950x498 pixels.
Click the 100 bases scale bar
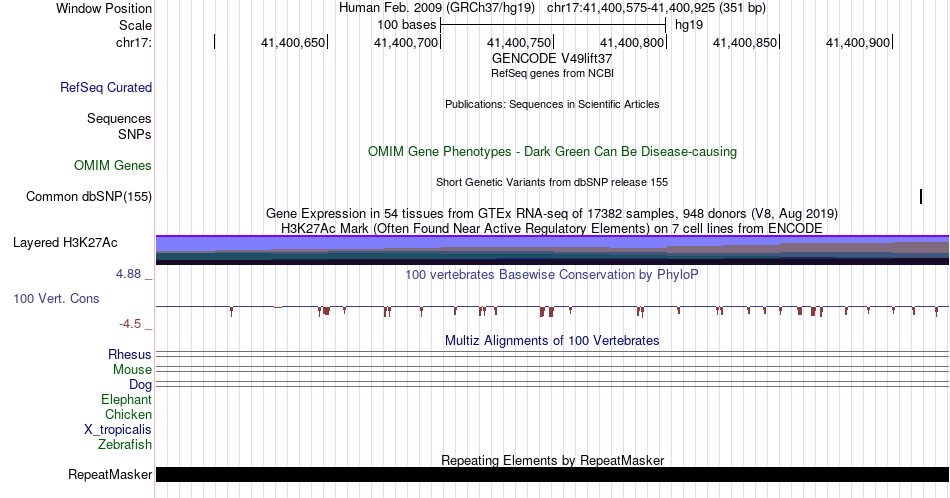click(553, 25)
